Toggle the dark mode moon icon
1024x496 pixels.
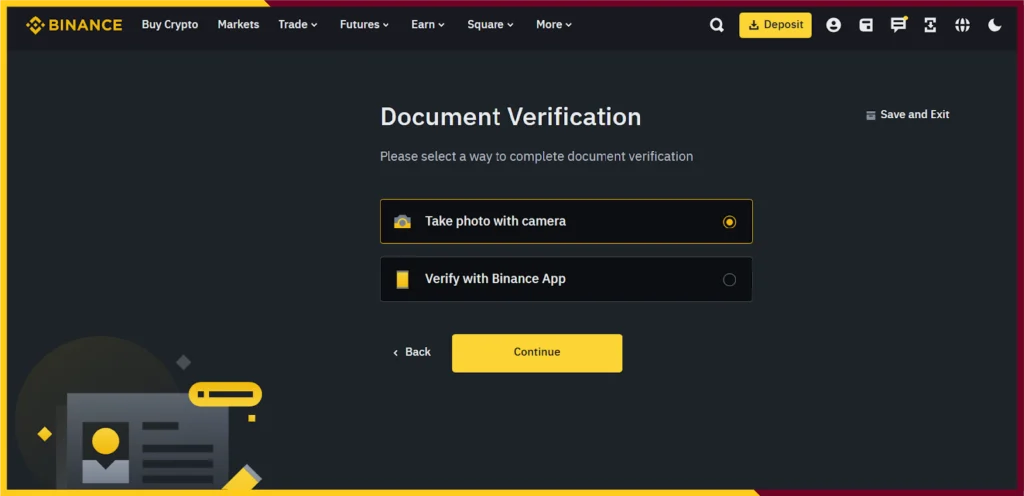coord(995,25)
